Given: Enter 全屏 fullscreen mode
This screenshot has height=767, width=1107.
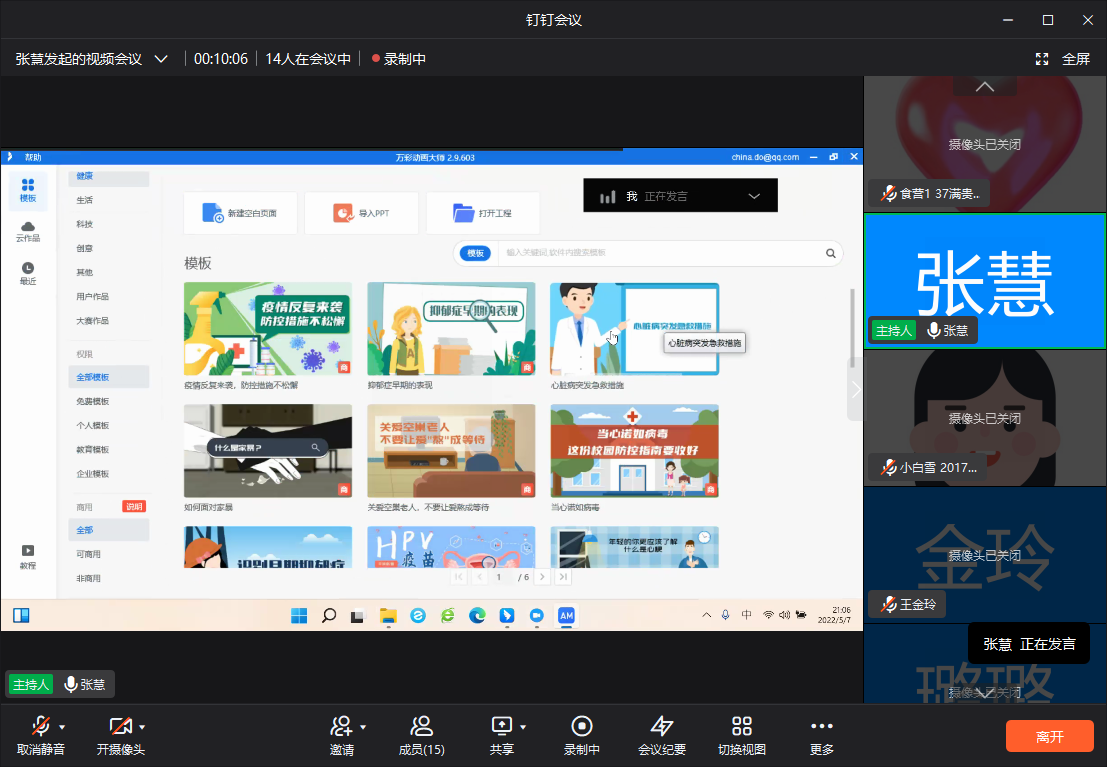Looking at the screenshot, I should tap(1063, 59).
